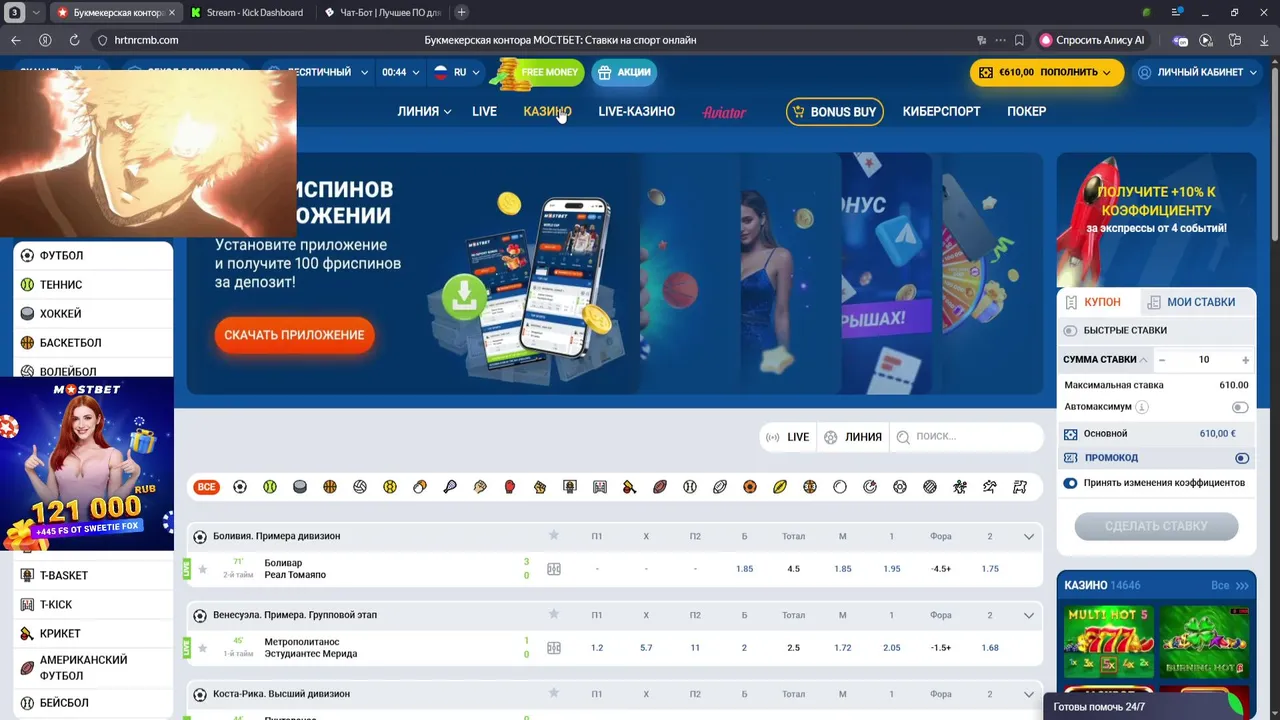Click the browser bookmark icon
The width and height of the screenshot is (1280, 720).
pos(1019,40)
